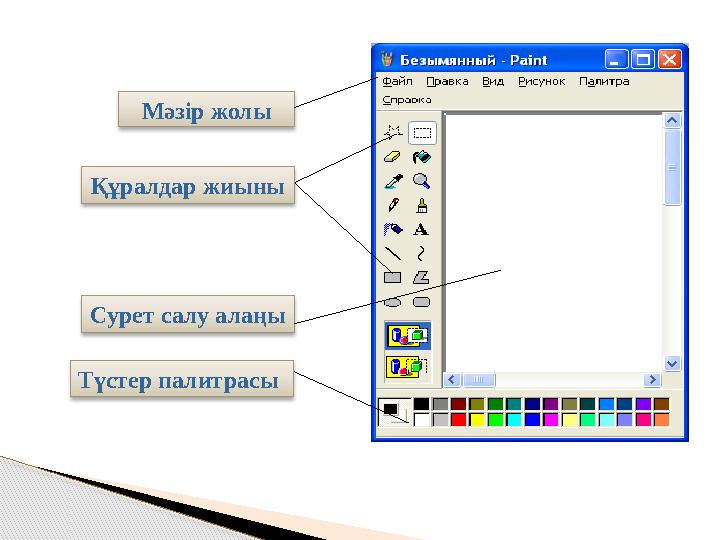The image size is (720, 540).
Task: Pick the black color swatch
Action: [x=421, y=404]
